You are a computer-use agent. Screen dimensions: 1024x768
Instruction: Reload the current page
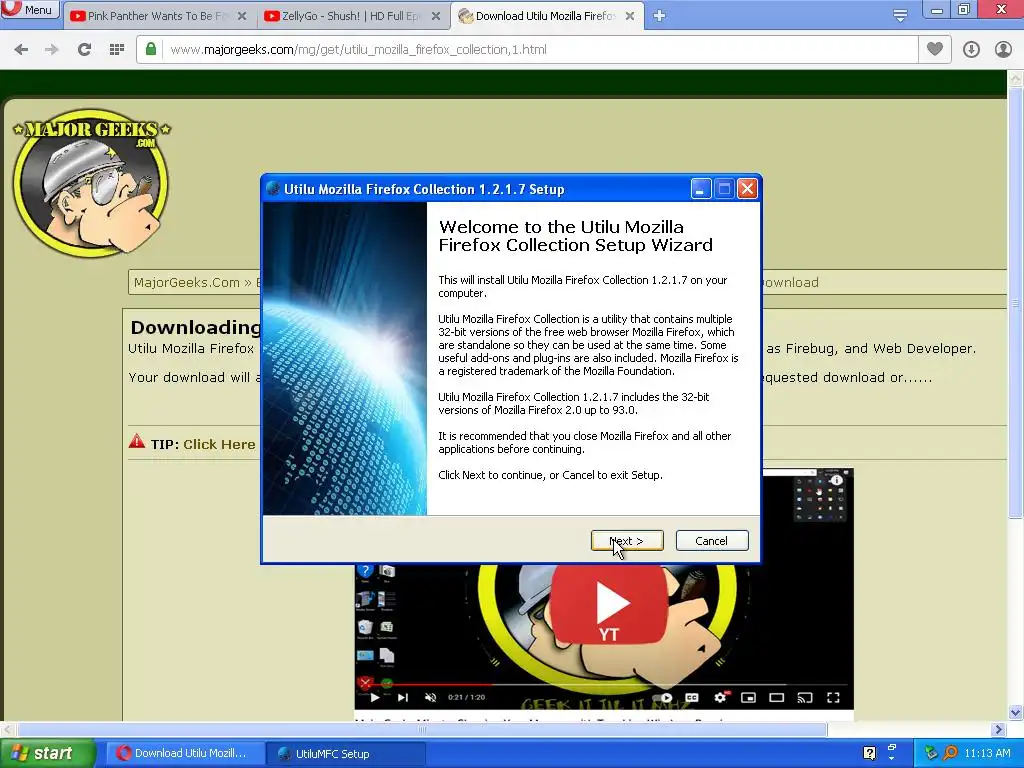click(x=84, y=50)
